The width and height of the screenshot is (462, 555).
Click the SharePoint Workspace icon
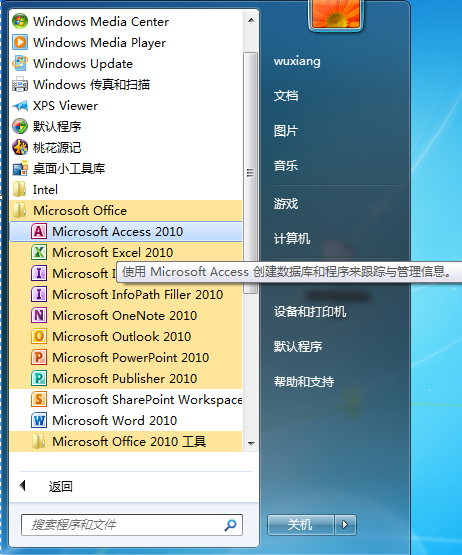click(x=39, y=399)
